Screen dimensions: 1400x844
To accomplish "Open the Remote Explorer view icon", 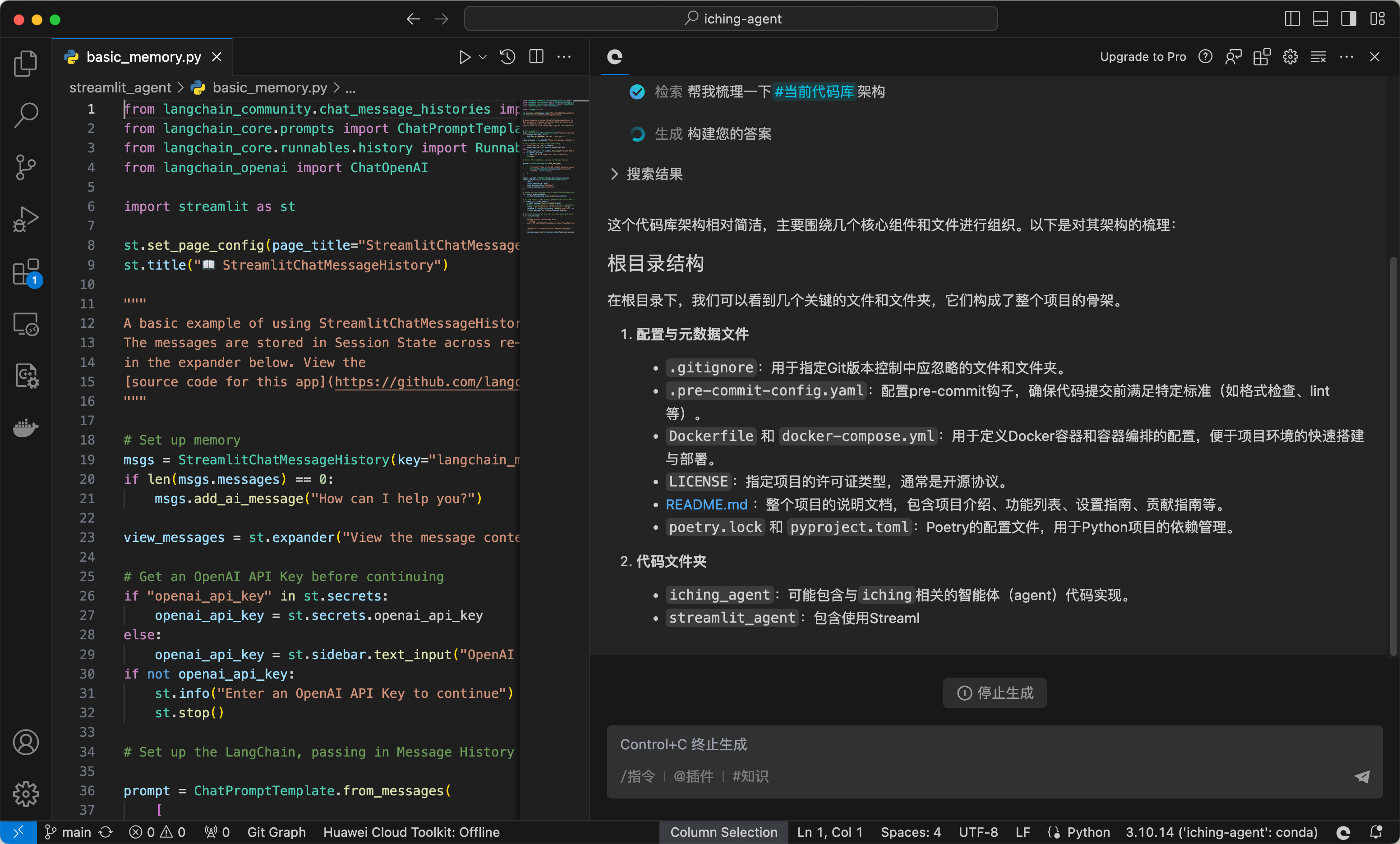I will click(x=26, y=324).
